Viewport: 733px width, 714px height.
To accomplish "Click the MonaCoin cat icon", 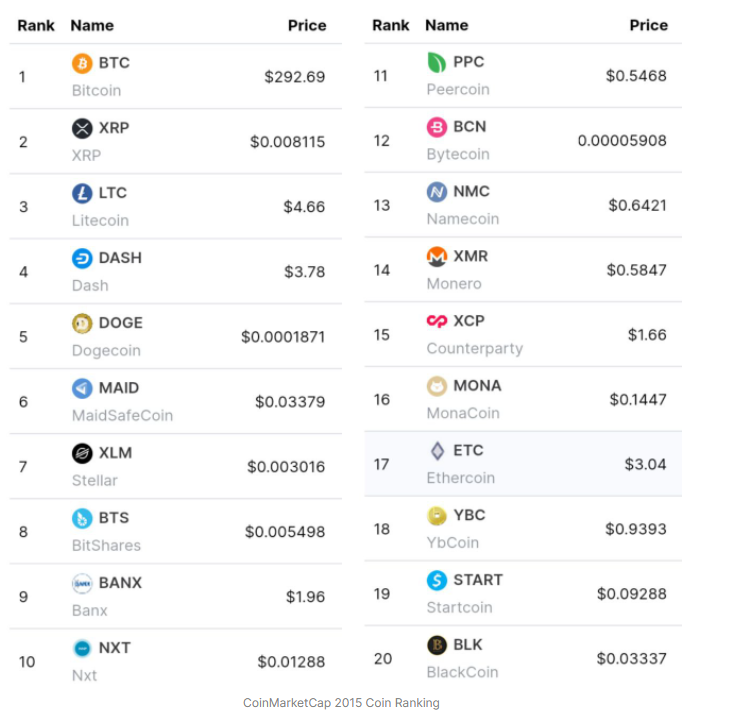I will coord(437,386).
